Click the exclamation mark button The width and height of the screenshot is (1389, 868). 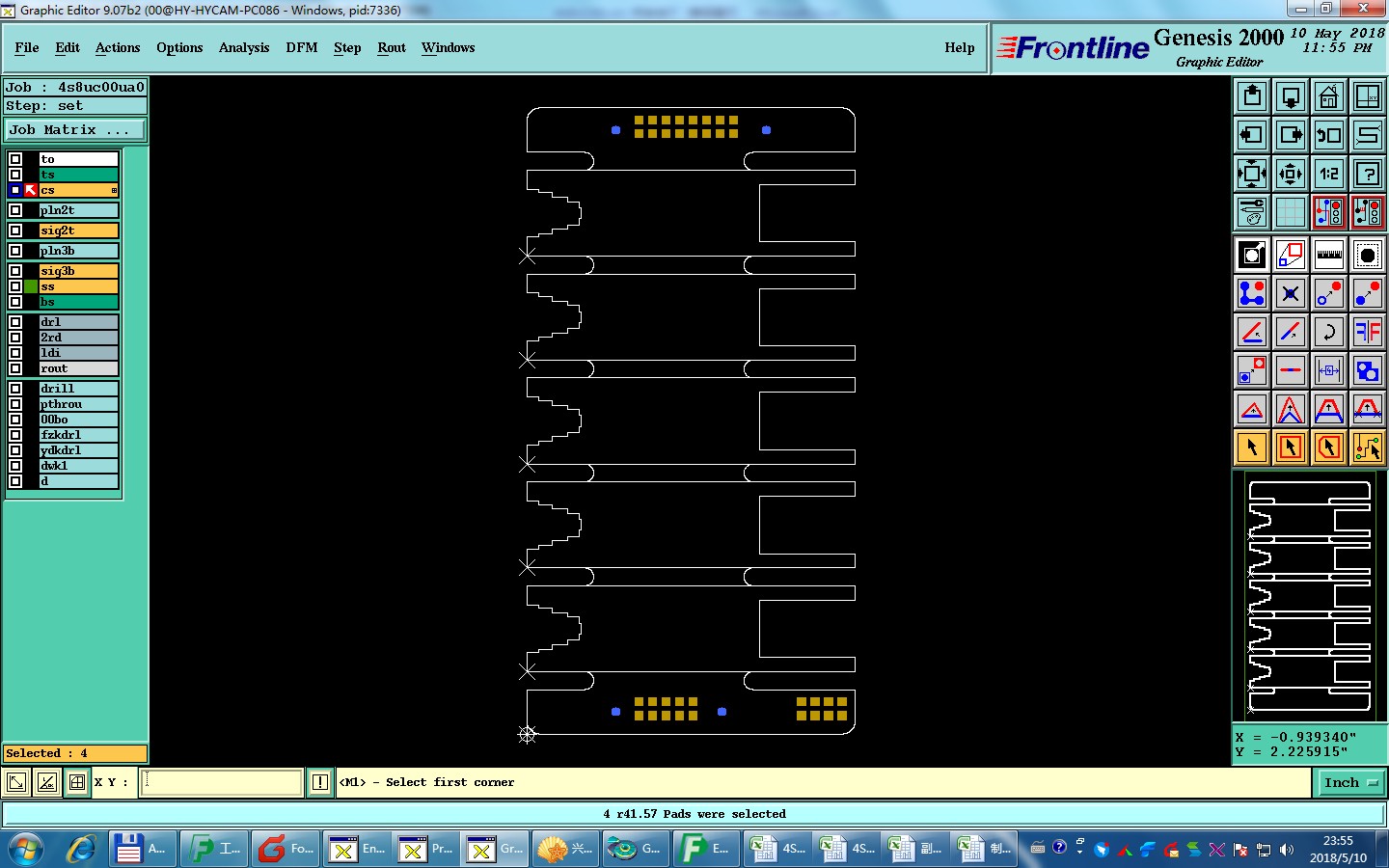tap(320, 782)
